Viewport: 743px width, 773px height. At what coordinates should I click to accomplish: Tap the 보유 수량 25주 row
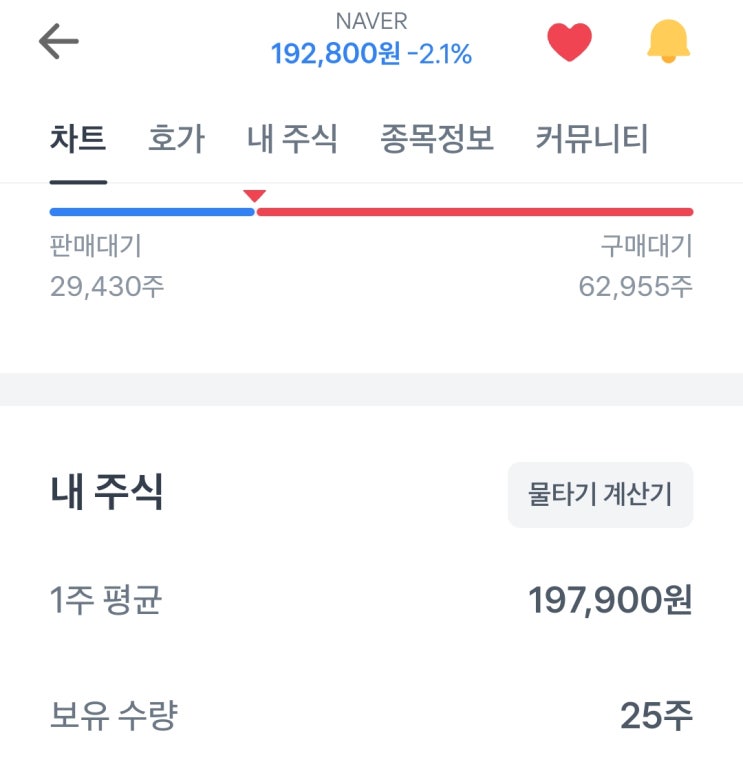[371, 715]
